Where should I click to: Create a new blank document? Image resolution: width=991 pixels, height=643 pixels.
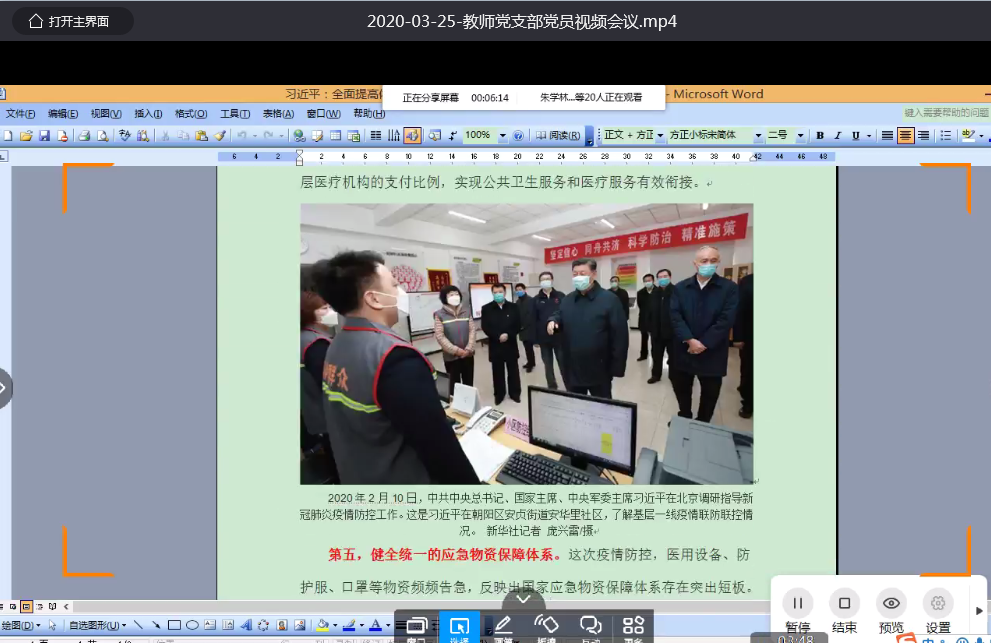8,135
